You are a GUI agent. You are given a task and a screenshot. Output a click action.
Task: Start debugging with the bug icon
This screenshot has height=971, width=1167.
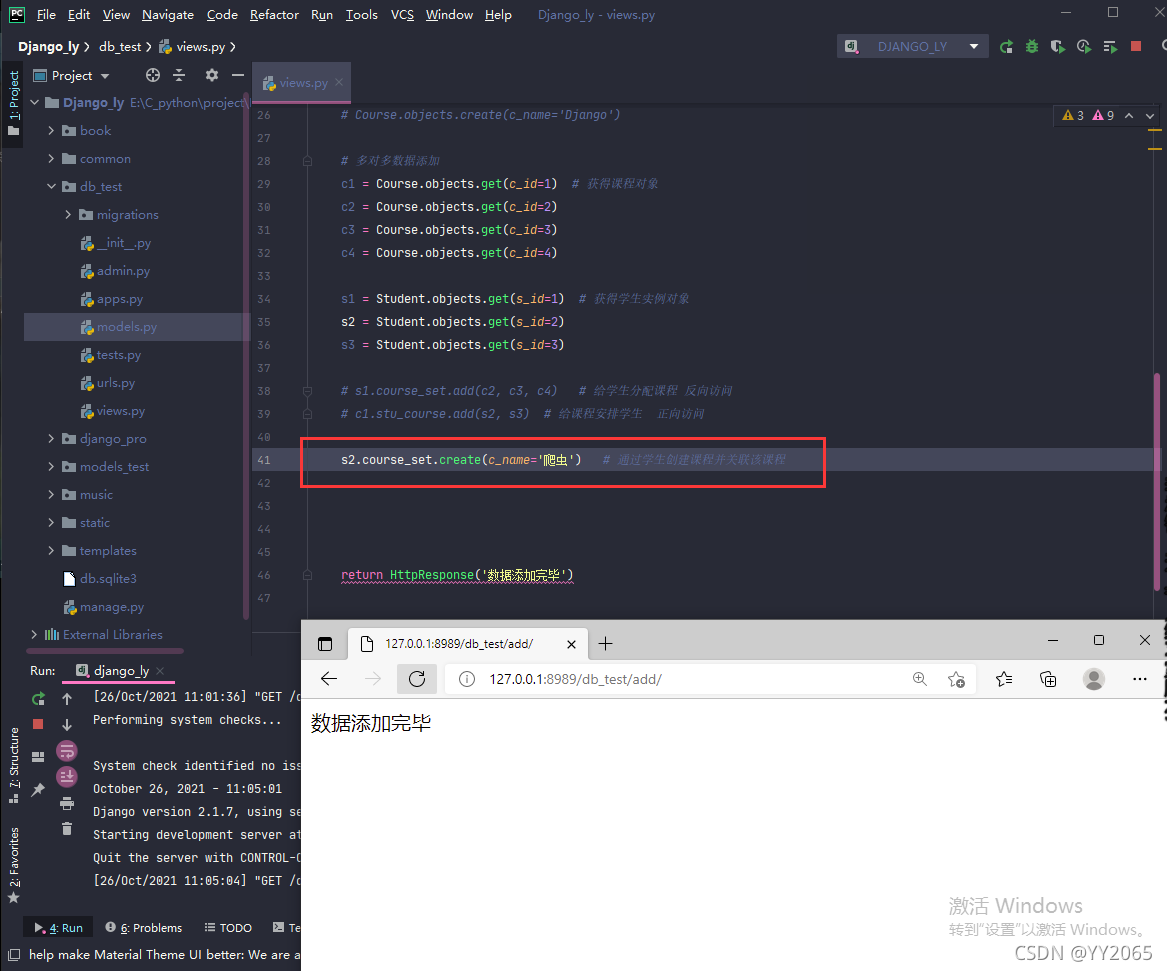(1032, 47)
